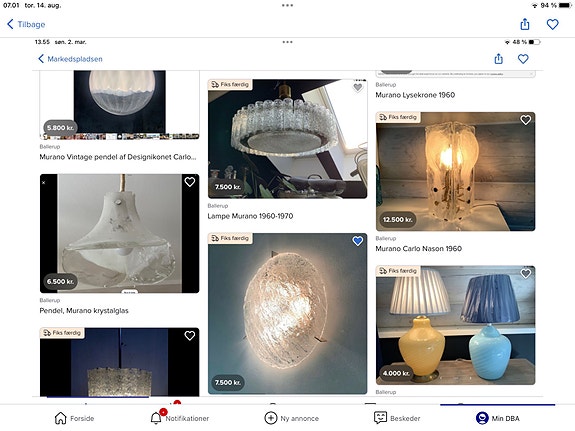Tap the inner share icon beside heart
This screenshot has height=431, width=575.
tap(498, 59)
